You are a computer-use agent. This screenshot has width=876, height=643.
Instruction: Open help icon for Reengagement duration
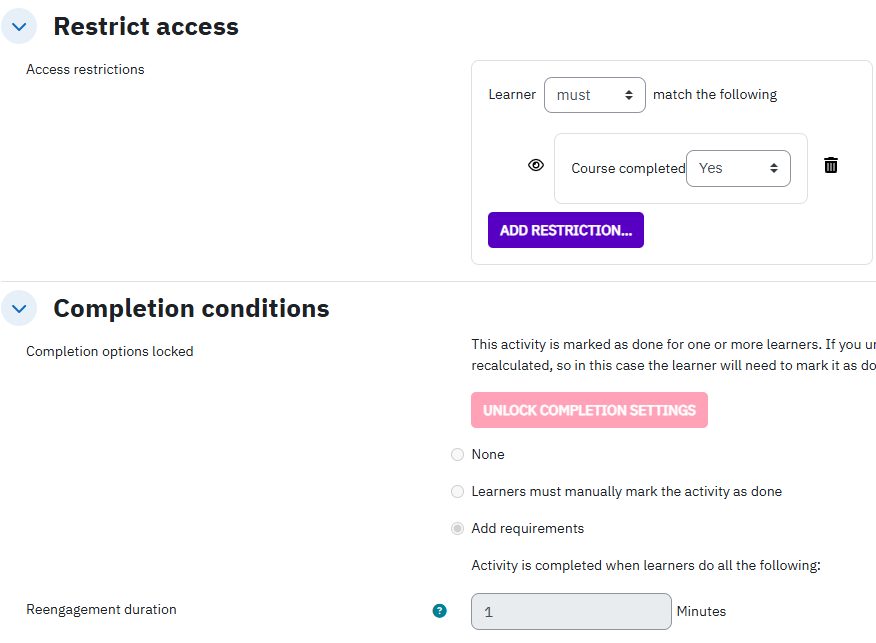440,611
